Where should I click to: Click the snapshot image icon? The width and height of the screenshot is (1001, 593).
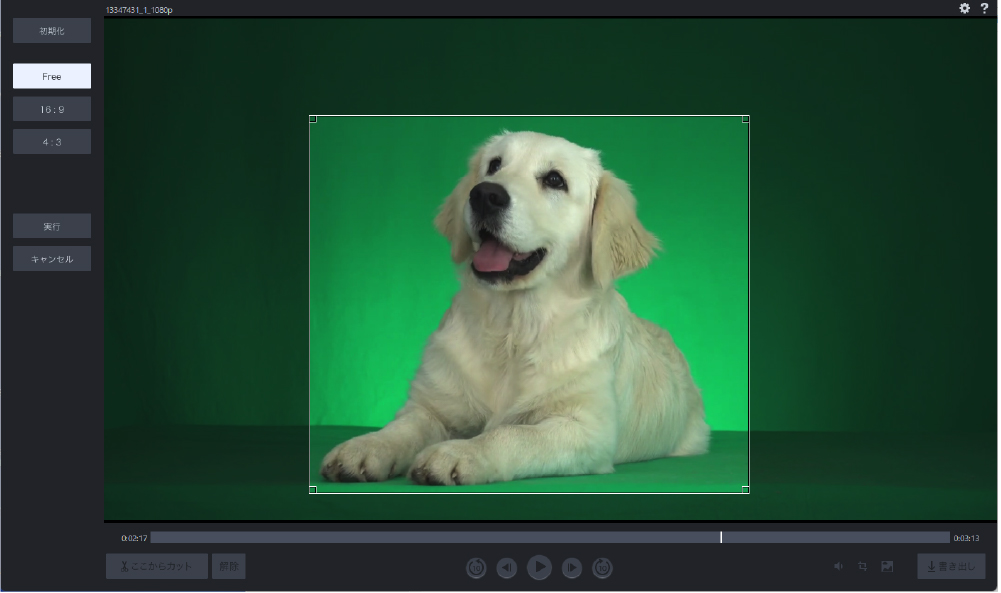(x=887, y=567)
